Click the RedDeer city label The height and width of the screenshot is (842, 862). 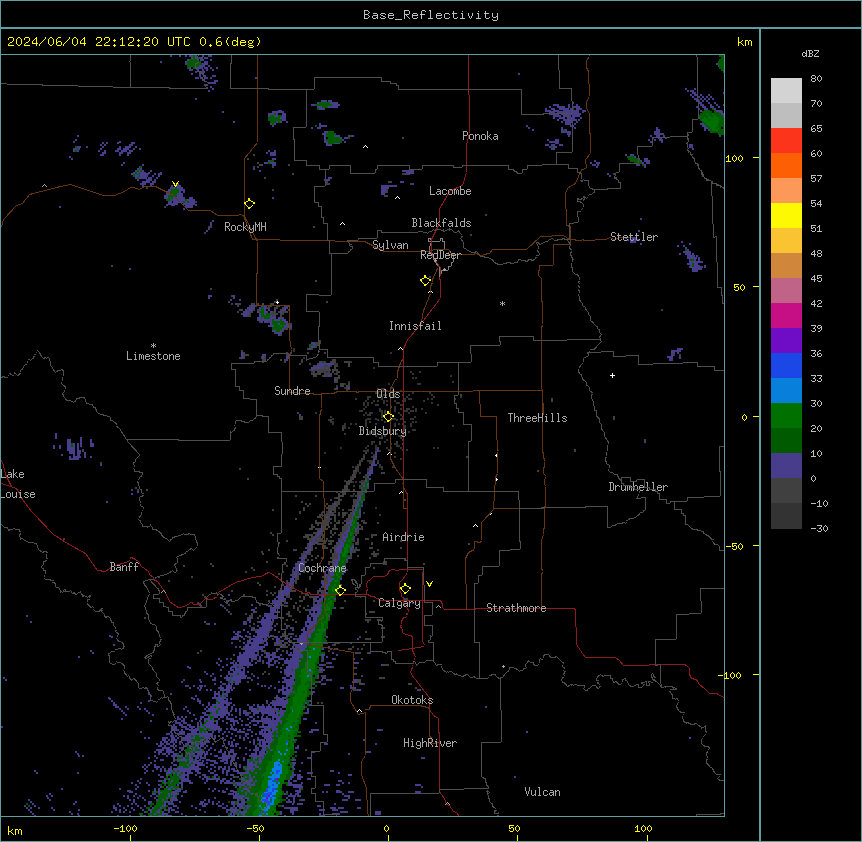[x=440, y=255]
